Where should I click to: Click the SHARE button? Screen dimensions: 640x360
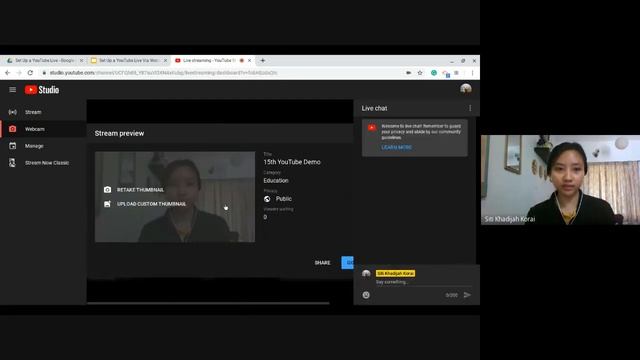(322, 263)
